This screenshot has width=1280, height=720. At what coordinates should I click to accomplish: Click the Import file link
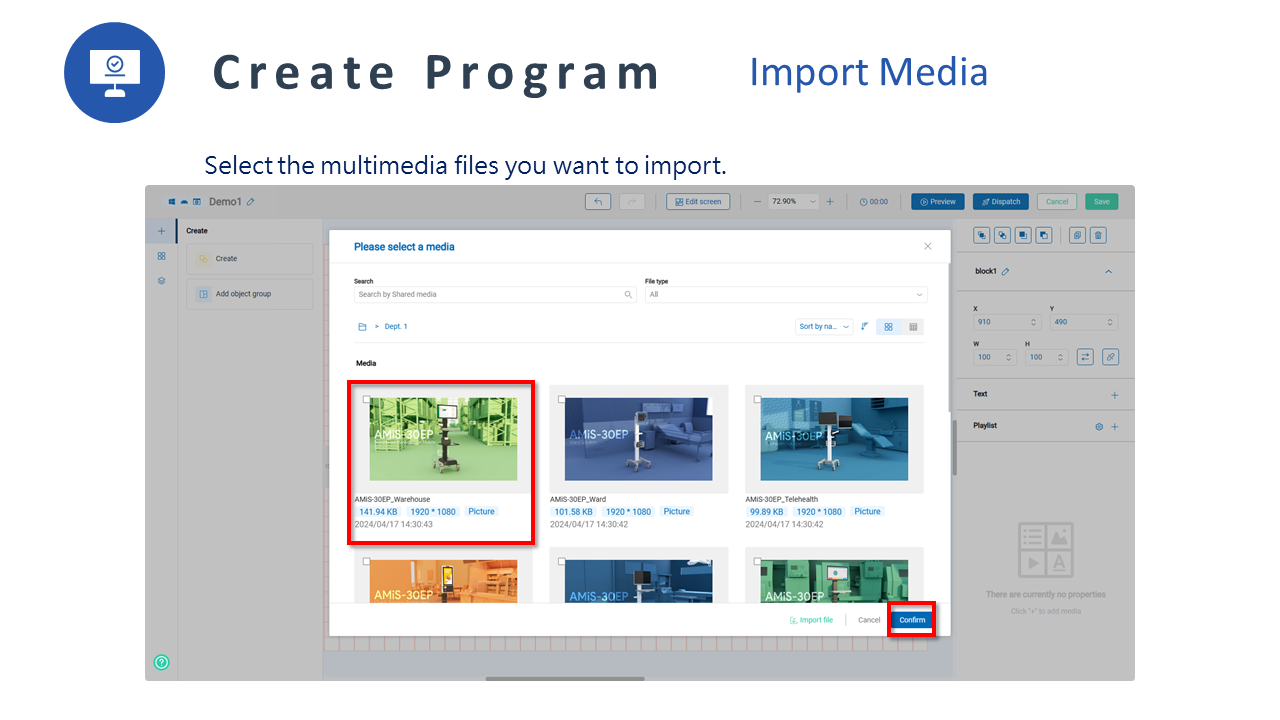point(811,620)
